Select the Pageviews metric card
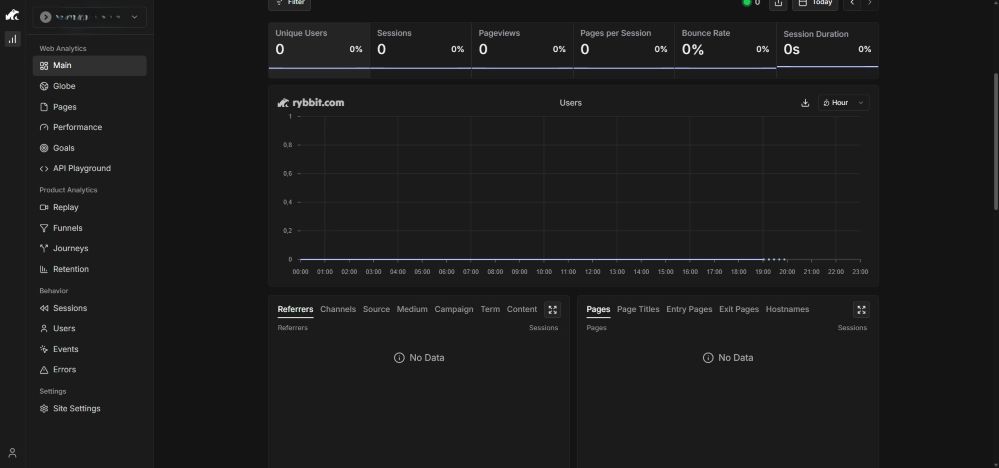This screenshot has height=468, width=999. coord(521,45)
